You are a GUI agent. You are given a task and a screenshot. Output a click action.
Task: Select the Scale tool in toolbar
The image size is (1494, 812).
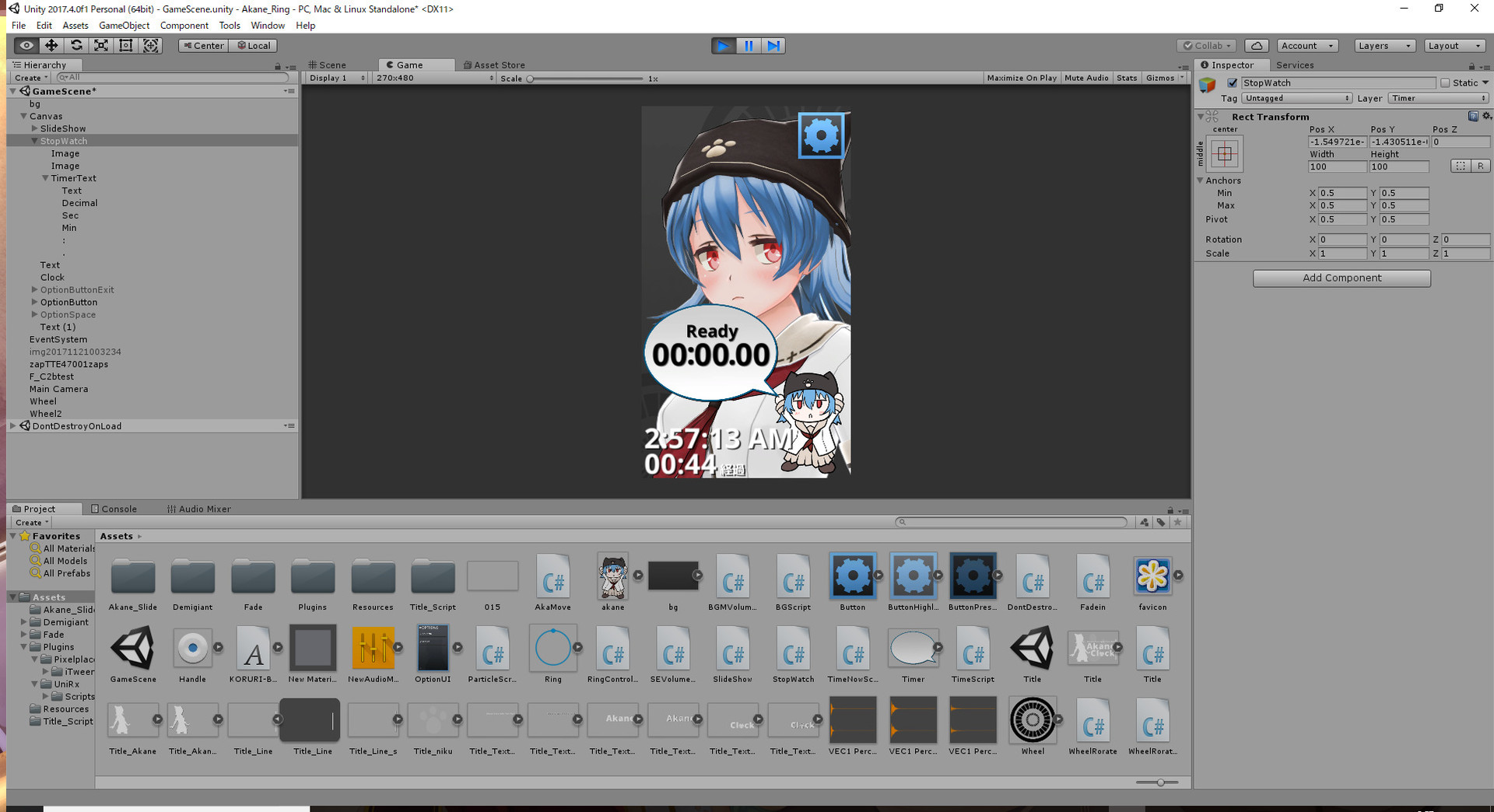point(101,46)
